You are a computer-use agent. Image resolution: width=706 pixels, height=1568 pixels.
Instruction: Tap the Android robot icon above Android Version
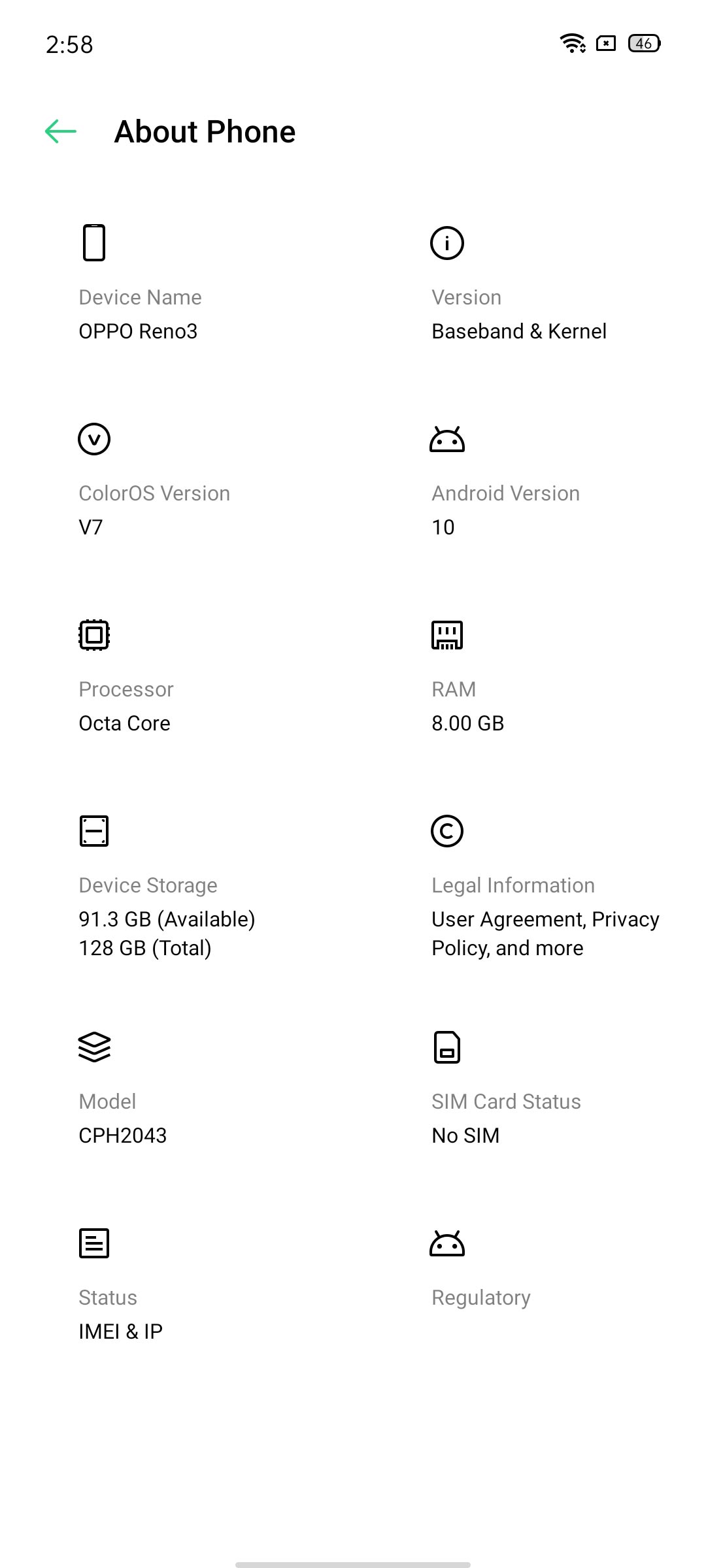coord(447,439)
